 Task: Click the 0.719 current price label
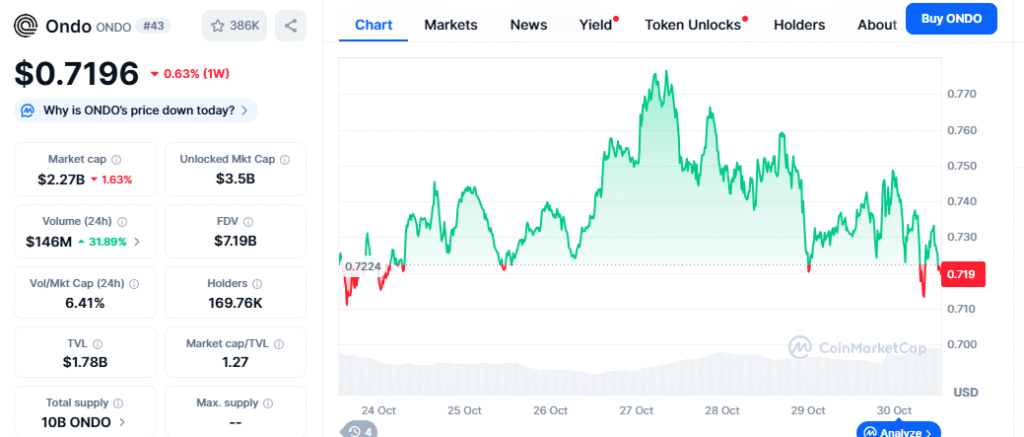pyautogui.click(x=962, y=273)
